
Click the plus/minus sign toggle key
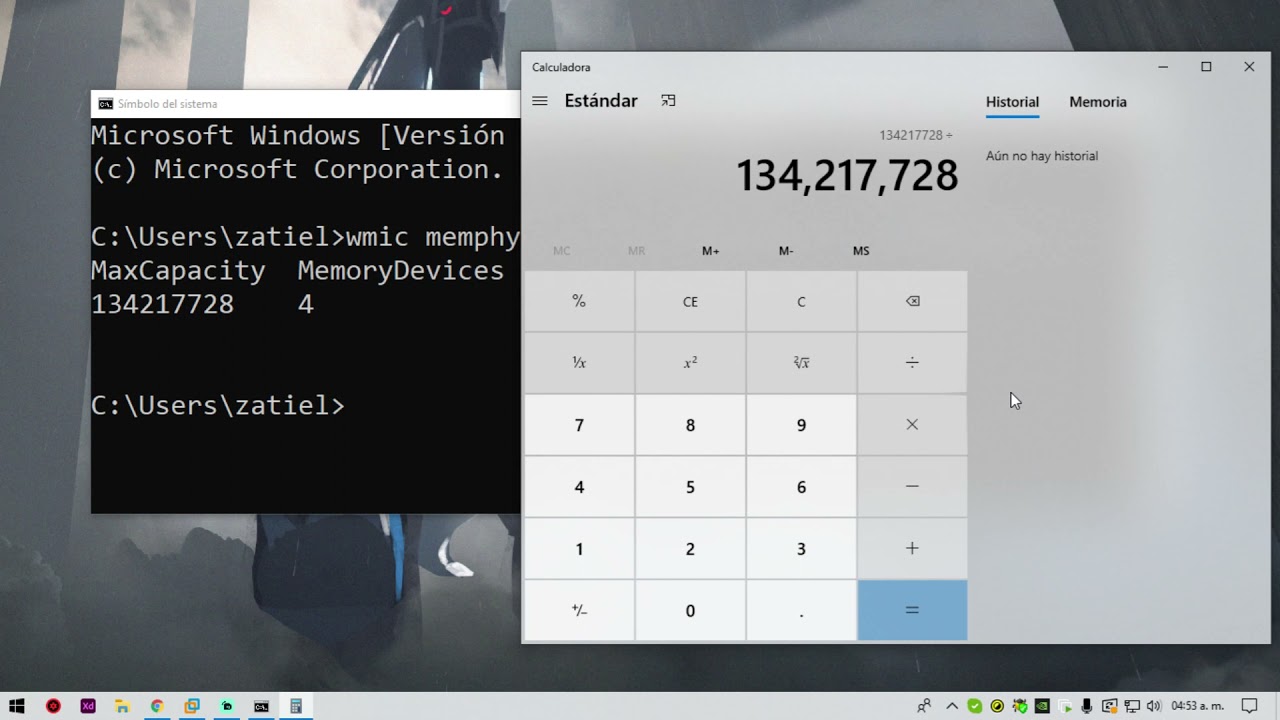[x=579, y=611]
